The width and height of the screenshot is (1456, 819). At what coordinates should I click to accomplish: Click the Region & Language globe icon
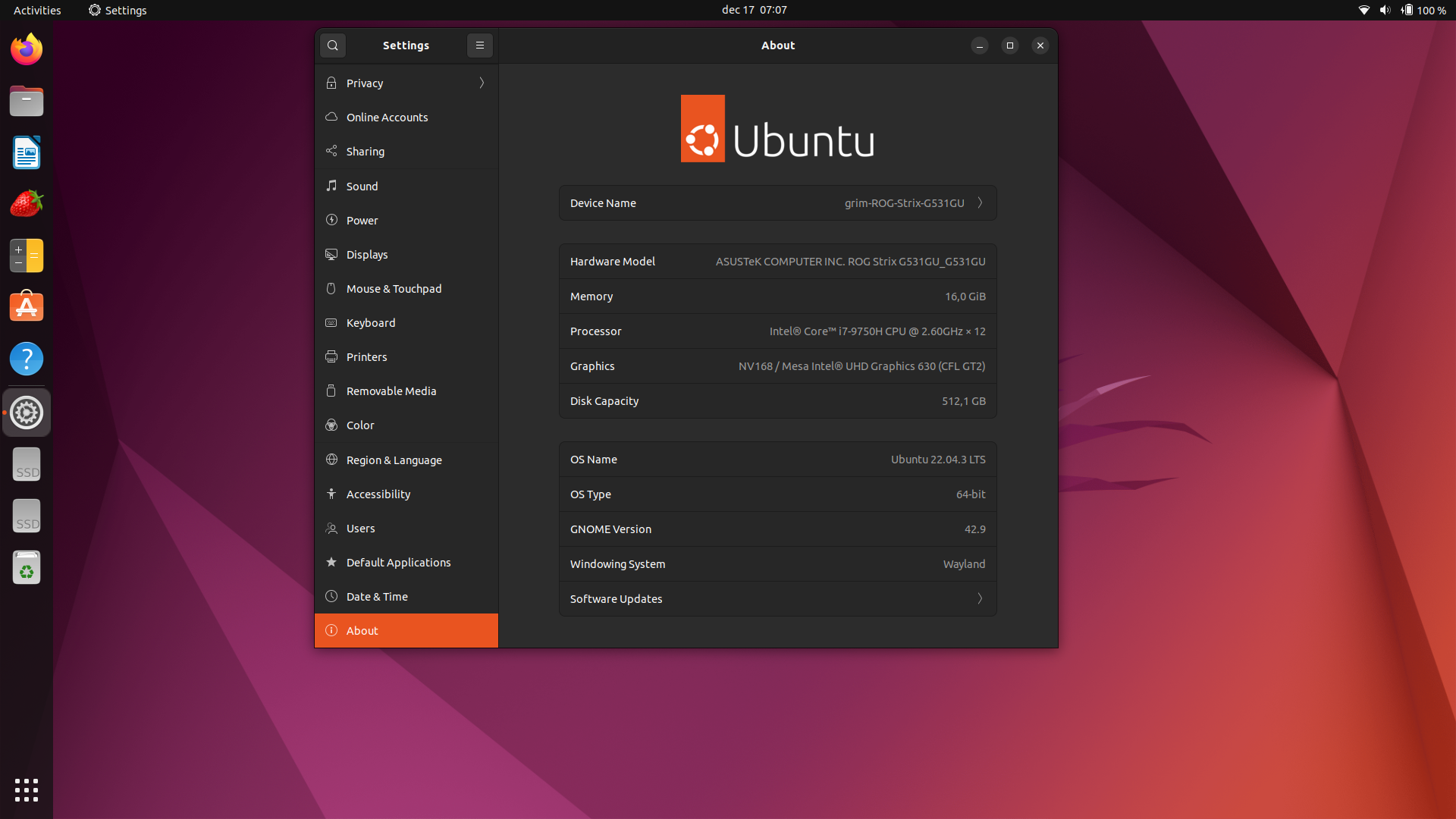click(x=331, y=460)
